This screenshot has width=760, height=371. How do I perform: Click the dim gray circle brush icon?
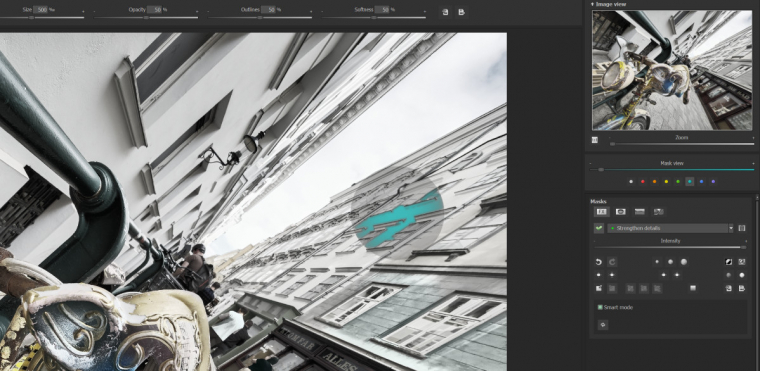click(x=728, y=275)
